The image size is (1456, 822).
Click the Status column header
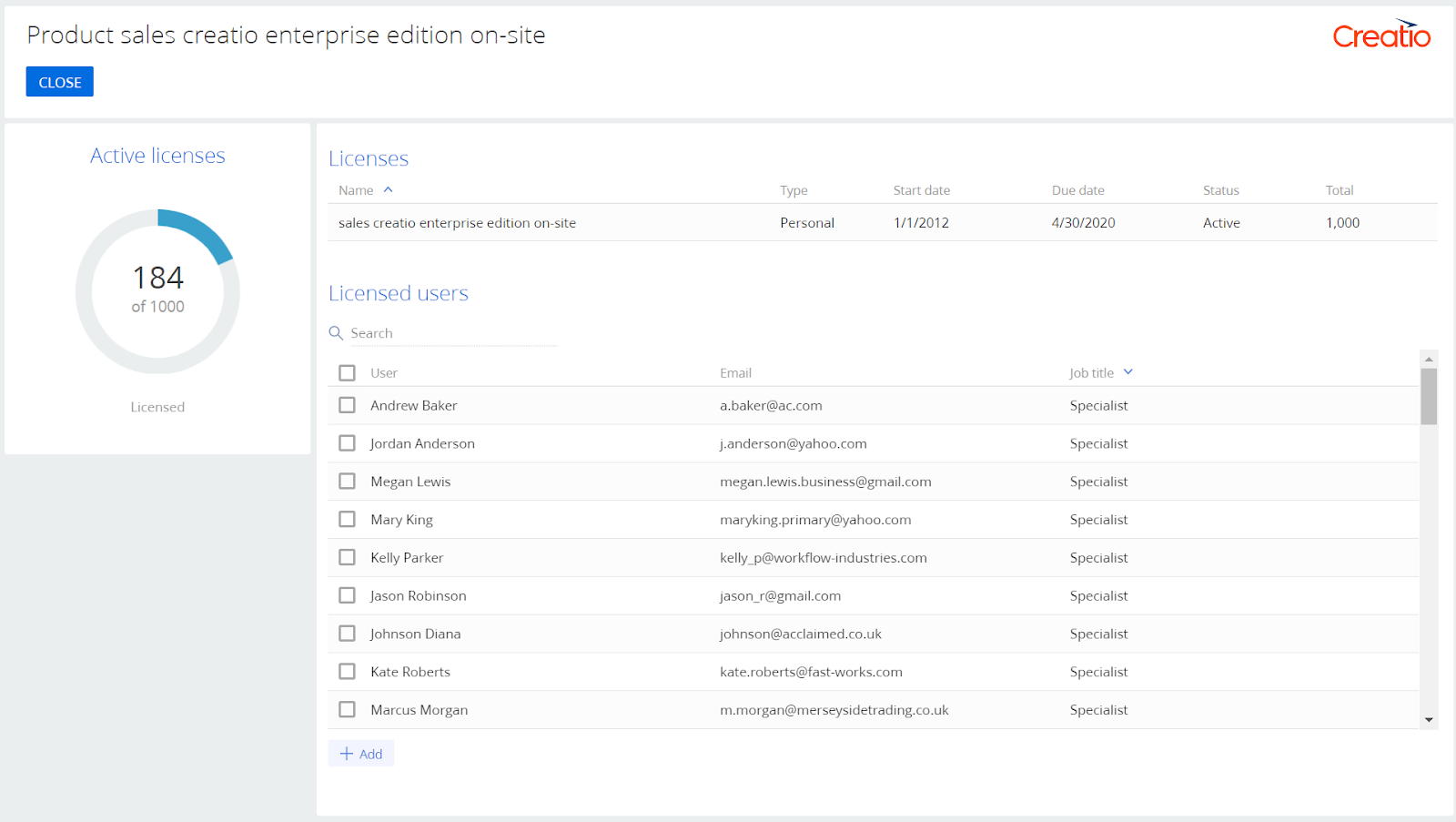click(1221, 190)
